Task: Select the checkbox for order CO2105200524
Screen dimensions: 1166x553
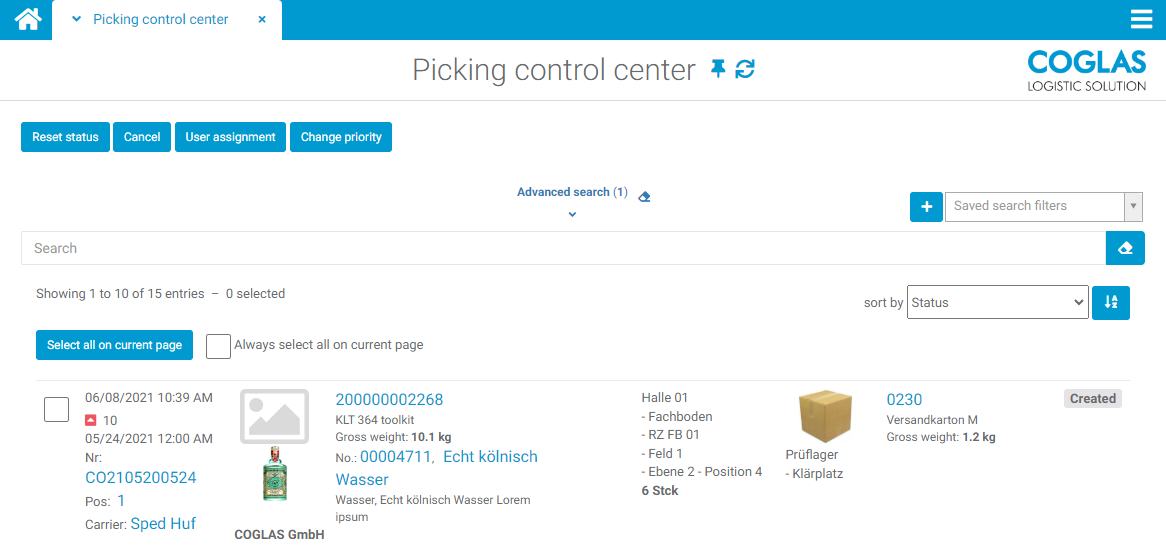Action: click(x=57, y=409)
